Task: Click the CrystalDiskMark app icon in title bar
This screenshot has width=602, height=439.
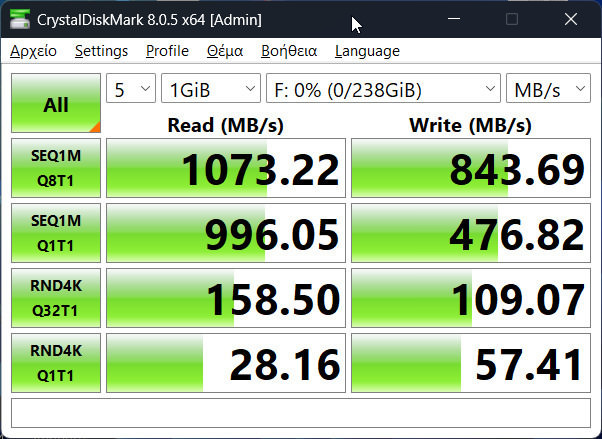Action: click(19, 19)
